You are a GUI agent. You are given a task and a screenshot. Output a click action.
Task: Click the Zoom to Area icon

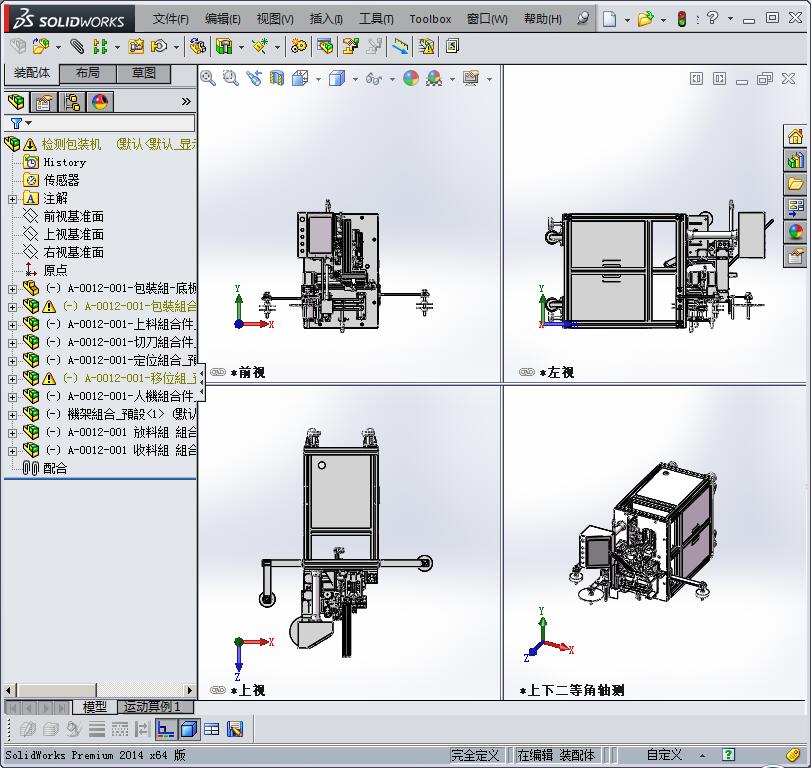point(231,78)
